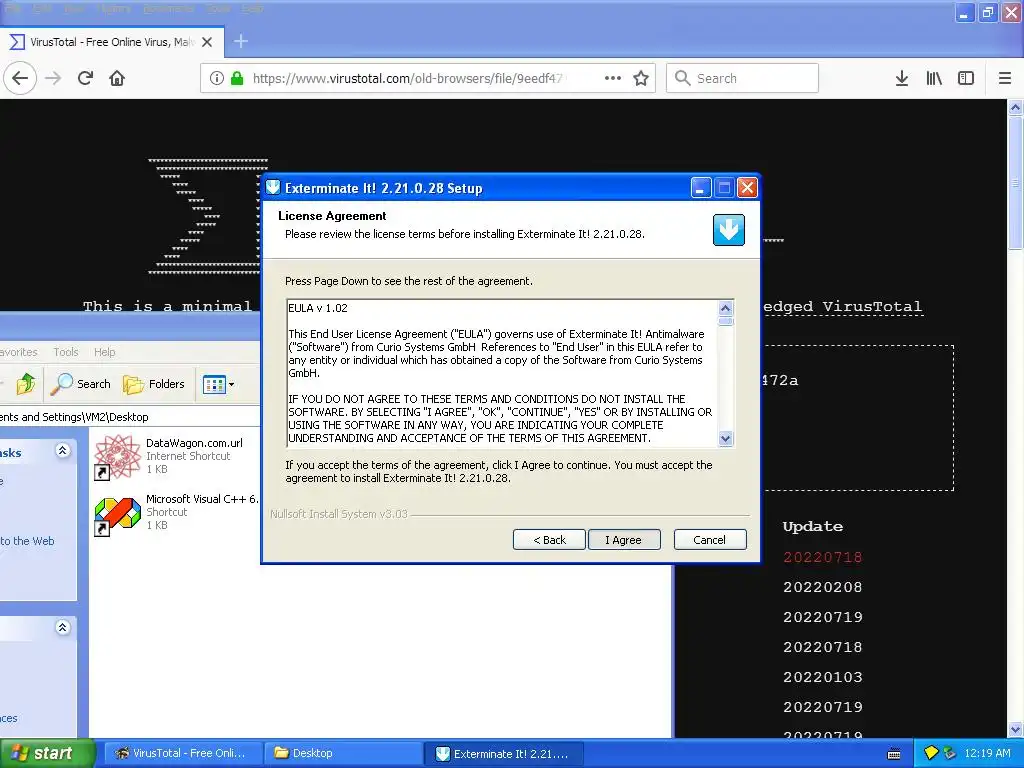Switch to Desktop taskbar button

coord(344,754)
